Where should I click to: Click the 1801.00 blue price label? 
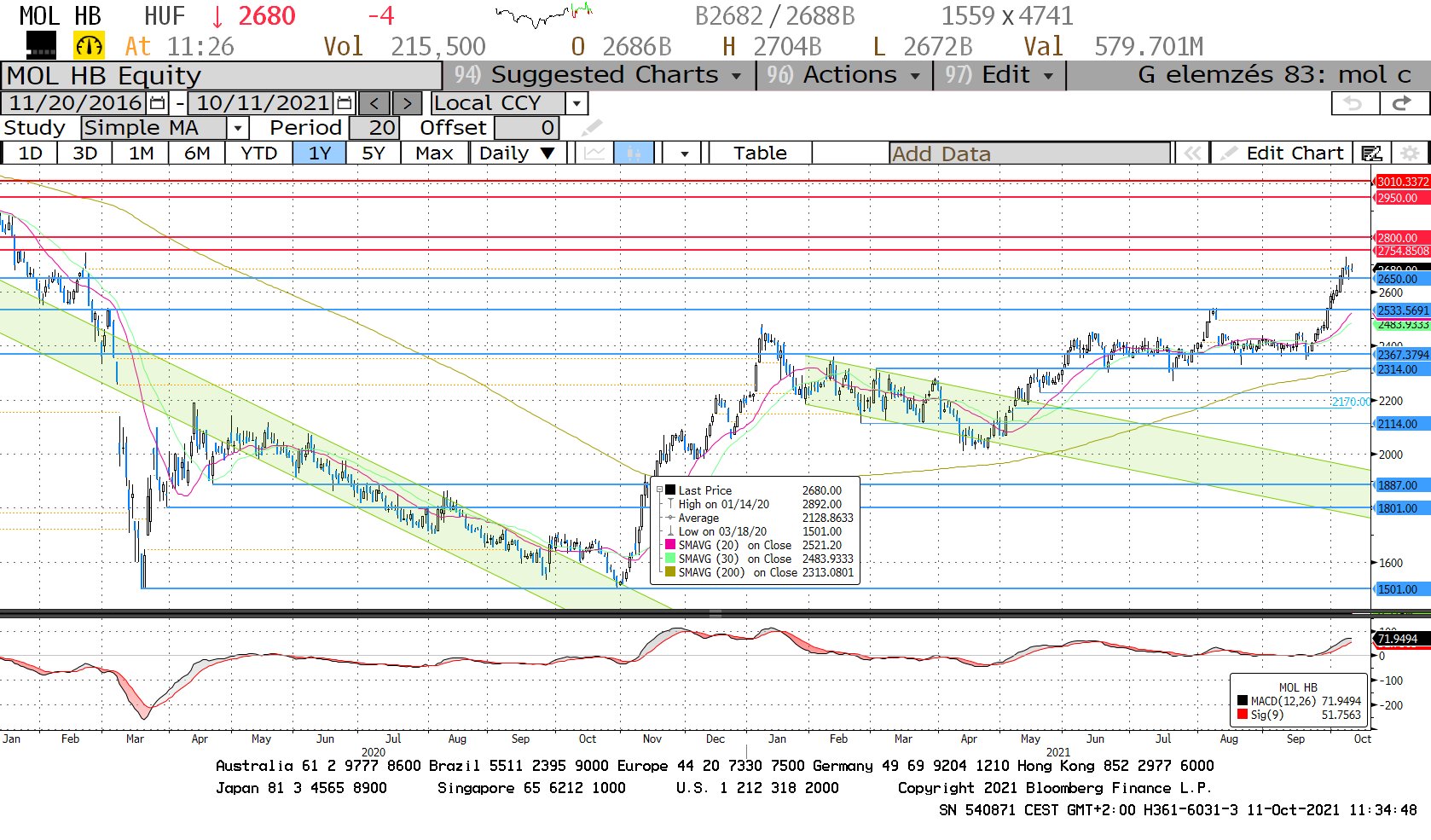pyautogui.click(x=1402, y=508)
